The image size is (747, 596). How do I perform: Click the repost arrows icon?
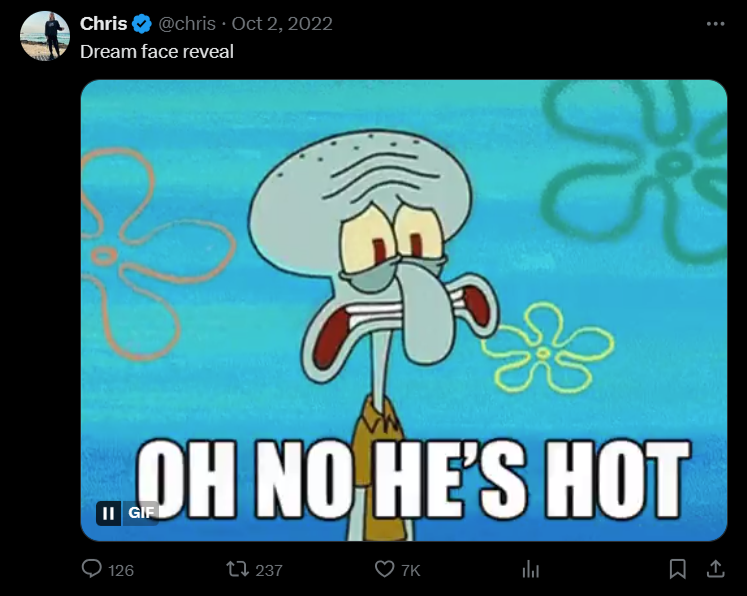[x=237, y=569]
